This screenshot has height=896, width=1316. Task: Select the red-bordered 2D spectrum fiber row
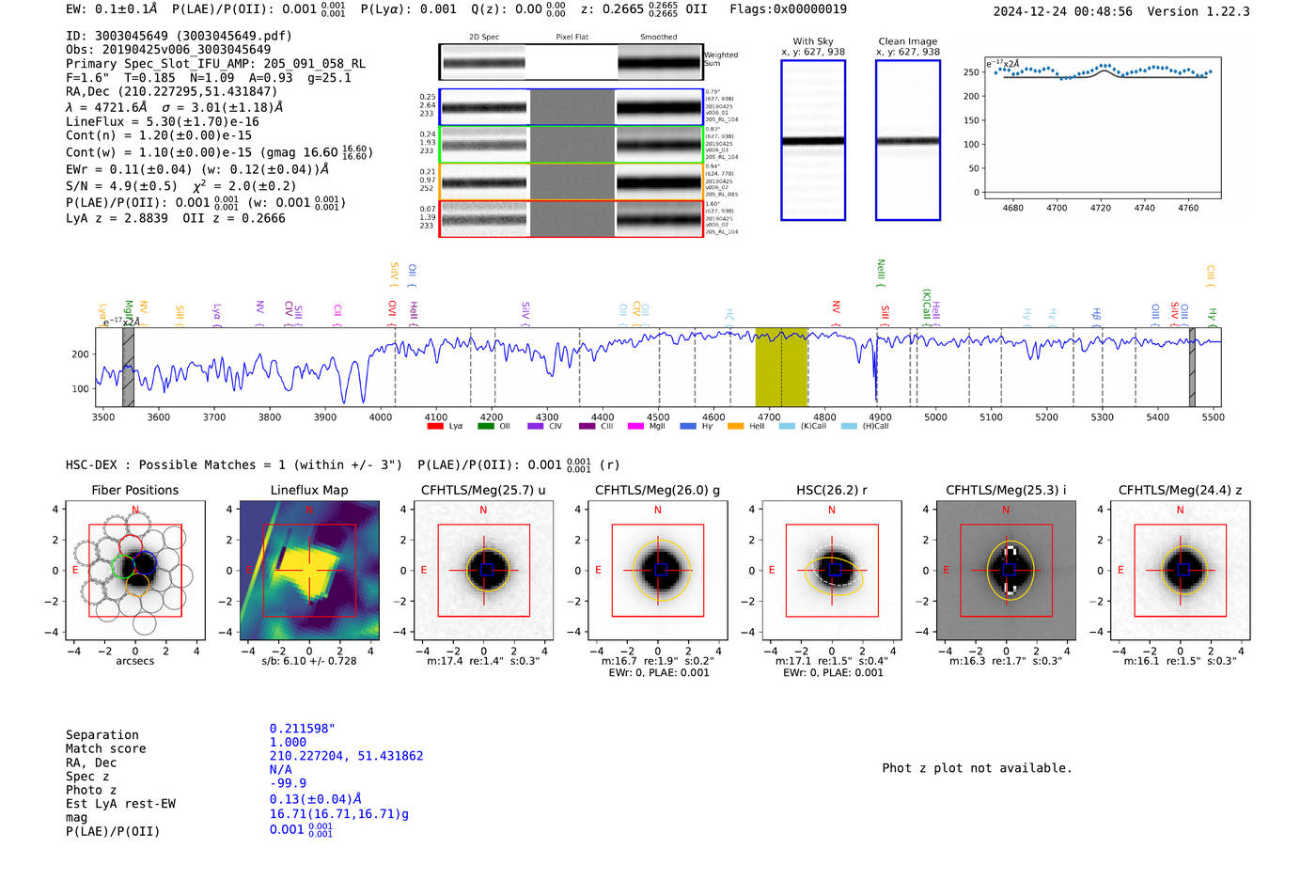pyautogui.click(x=572, y=219)
